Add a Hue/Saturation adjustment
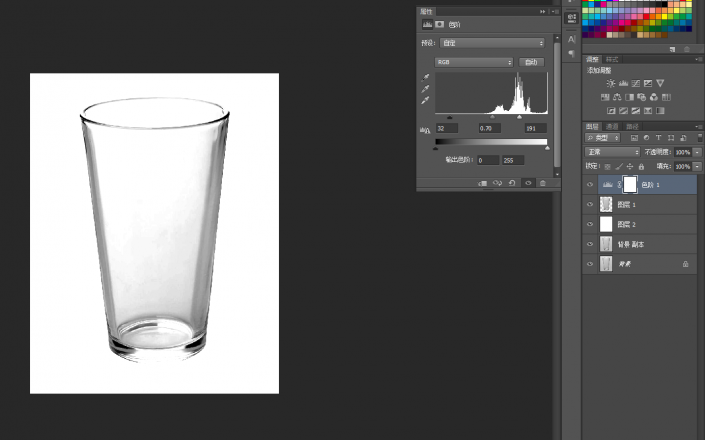Image resolution: width=705 pixels, height=440 pixels. click(605, 97)
